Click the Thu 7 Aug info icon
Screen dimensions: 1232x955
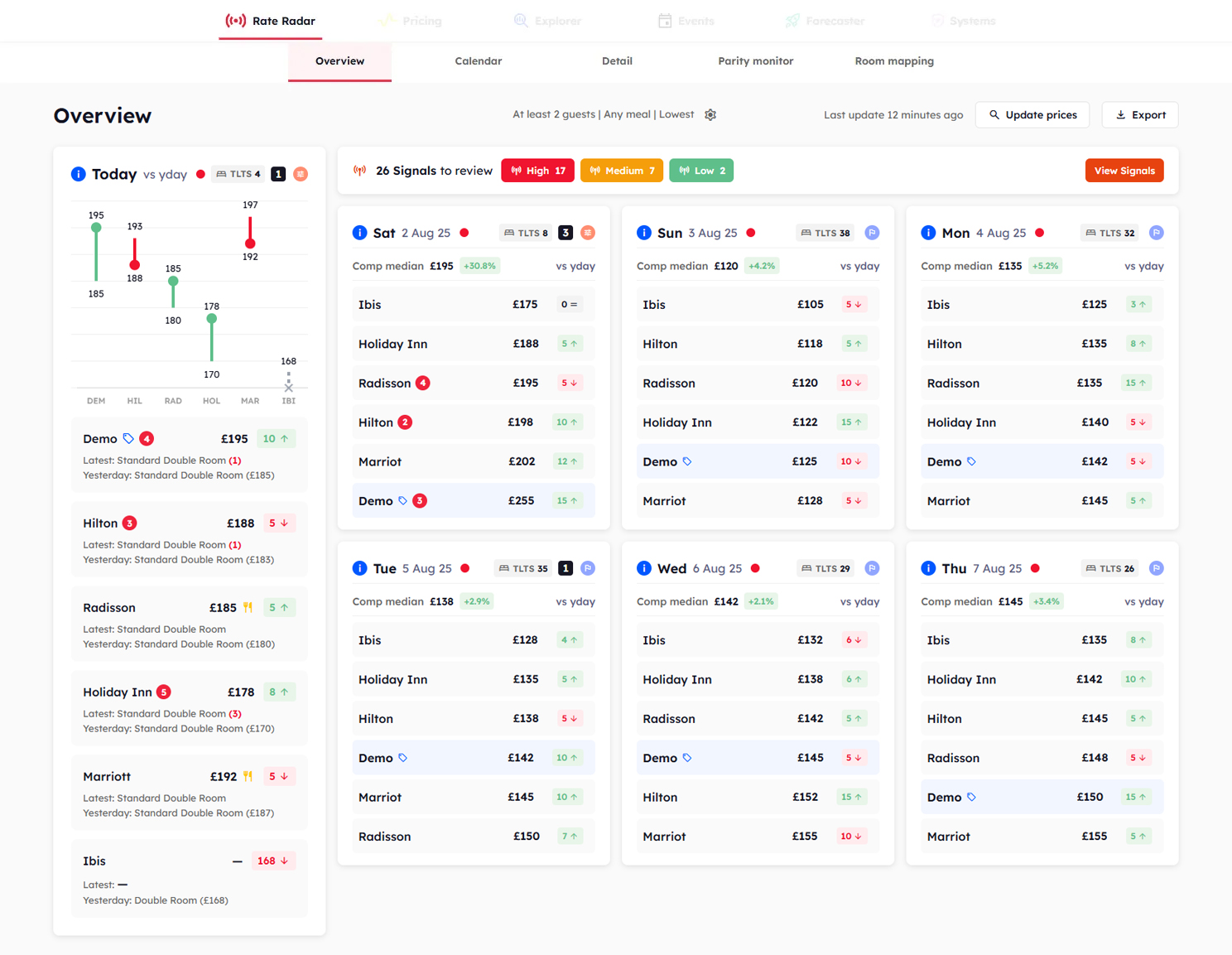(928, 568)
